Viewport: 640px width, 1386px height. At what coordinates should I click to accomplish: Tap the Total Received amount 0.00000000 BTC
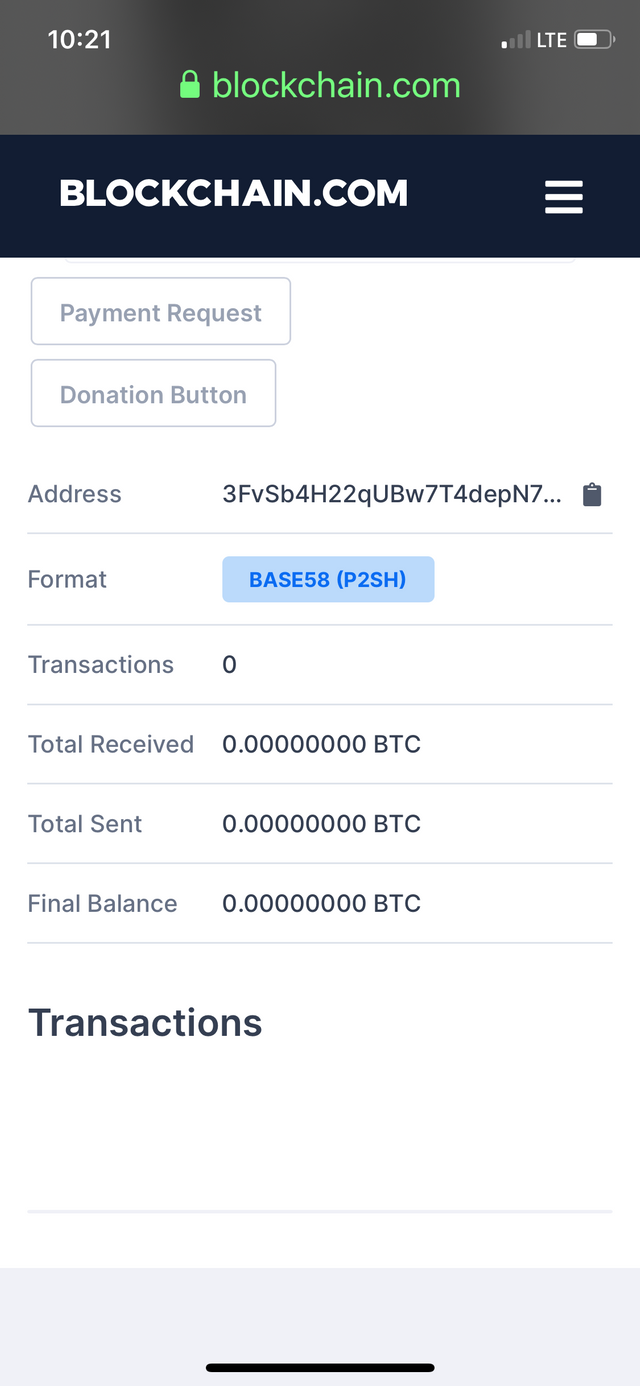[x=321, y=744]
